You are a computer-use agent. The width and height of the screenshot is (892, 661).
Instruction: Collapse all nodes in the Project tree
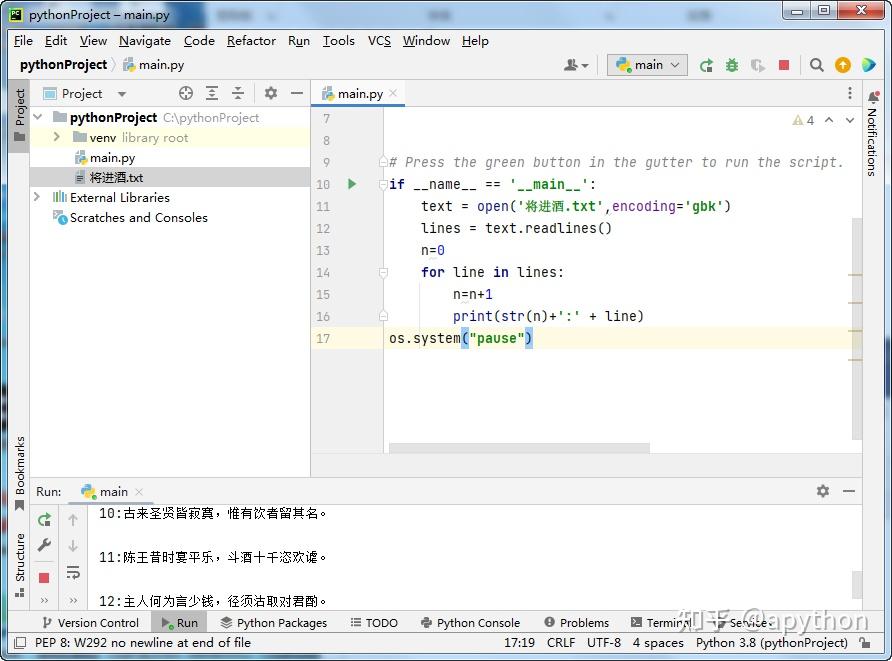click(x=238, y=92)
